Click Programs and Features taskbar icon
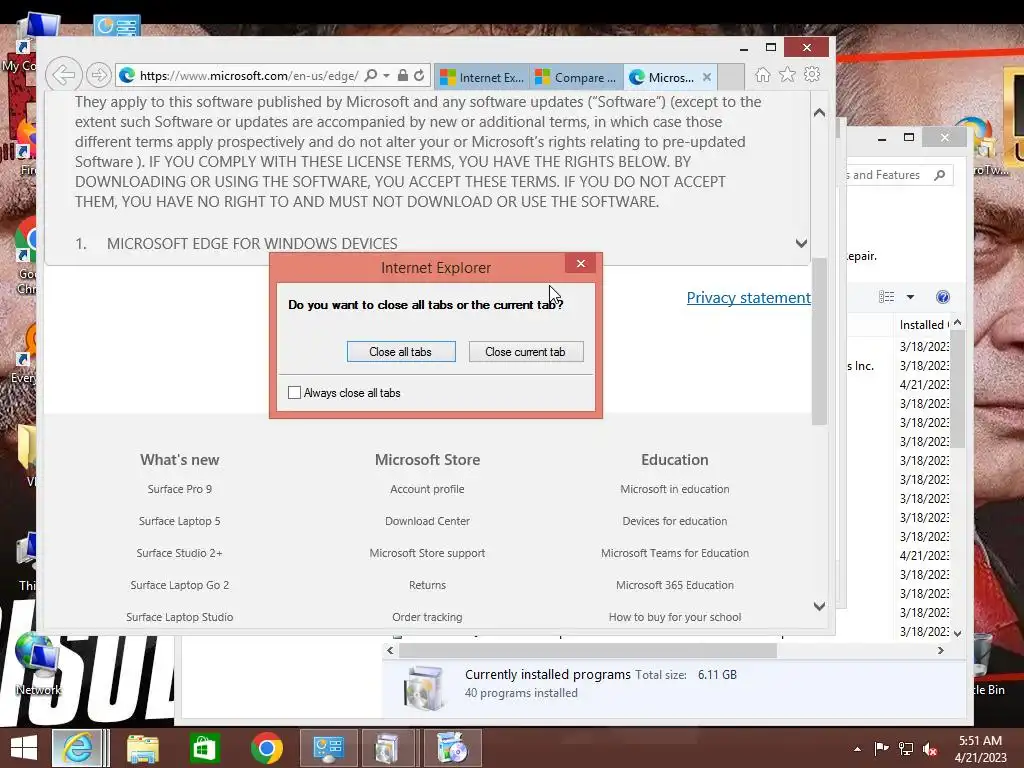This screenshot has width=1024, height=768. pos(389,748)
